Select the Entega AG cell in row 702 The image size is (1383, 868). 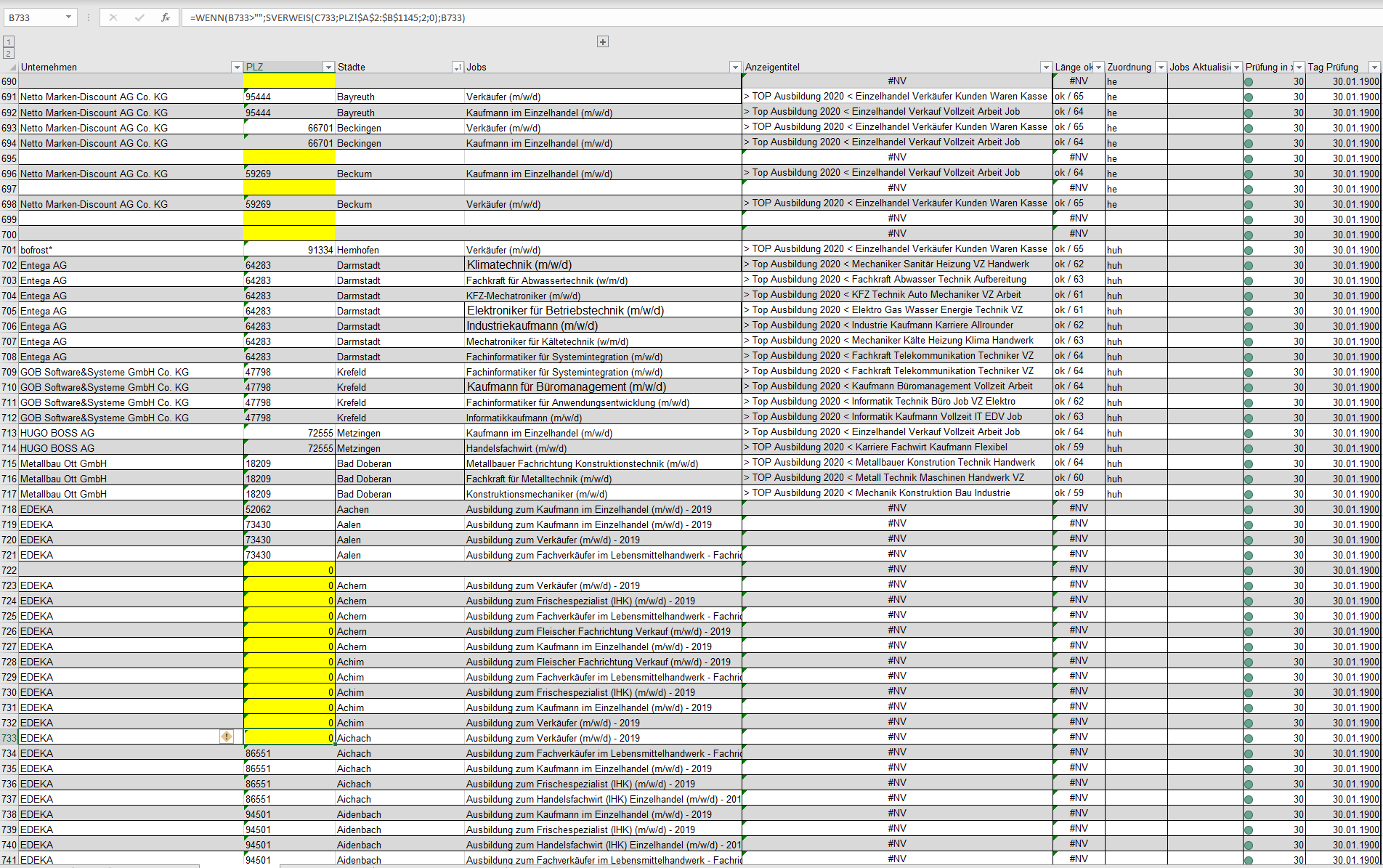tap(131, 265)
